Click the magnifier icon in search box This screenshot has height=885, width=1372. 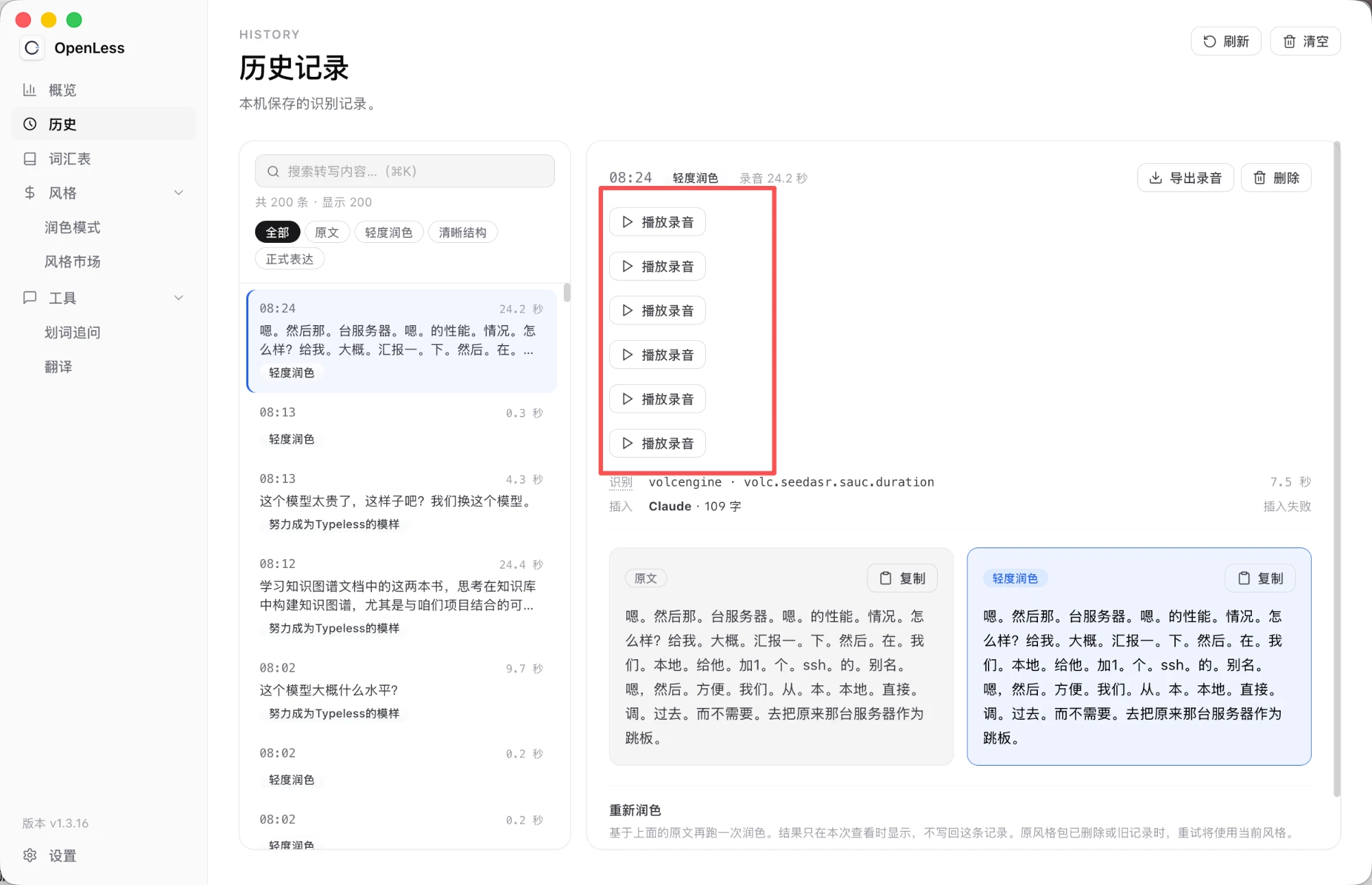pos(273,172)
